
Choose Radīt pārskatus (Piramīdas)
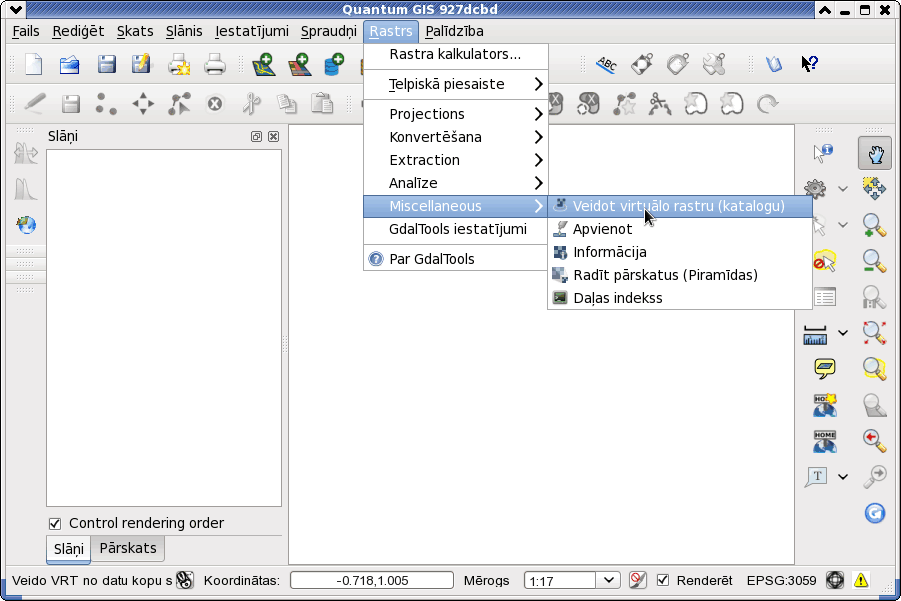click(680, 275)
